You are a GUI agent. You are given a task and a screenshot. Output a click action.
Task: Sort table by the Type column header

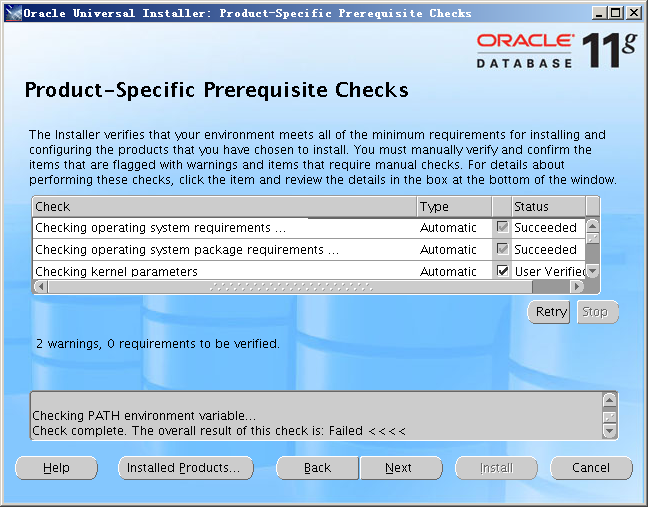453,206
